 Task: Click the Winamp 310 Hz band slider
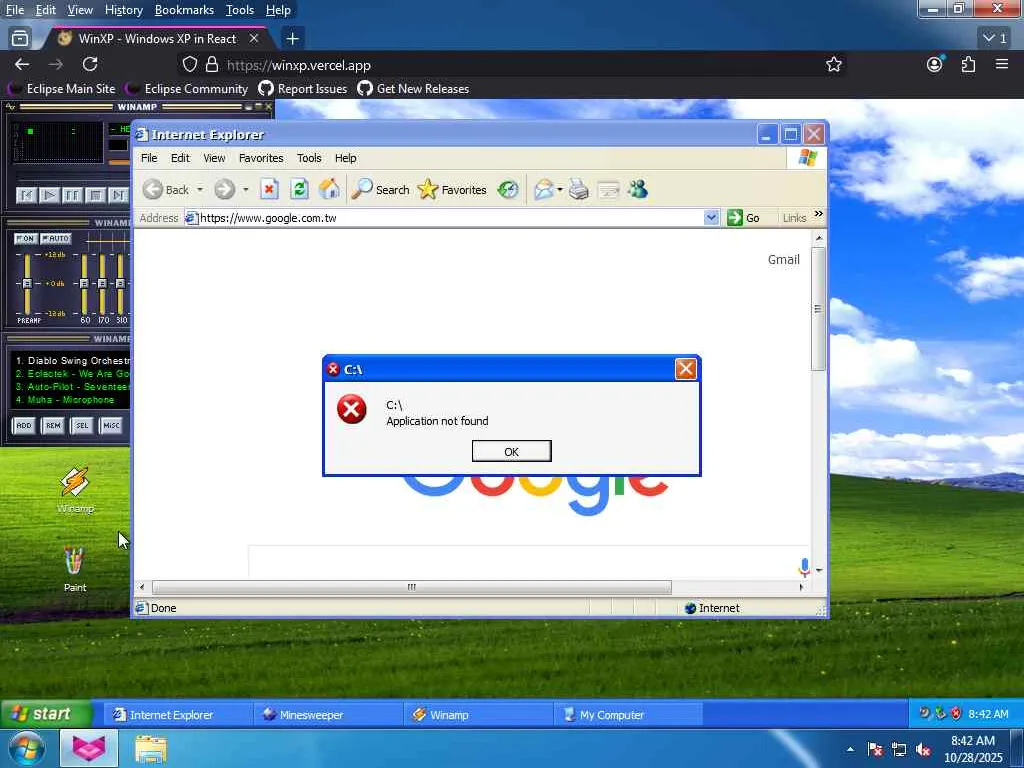[x=120, y=283]
